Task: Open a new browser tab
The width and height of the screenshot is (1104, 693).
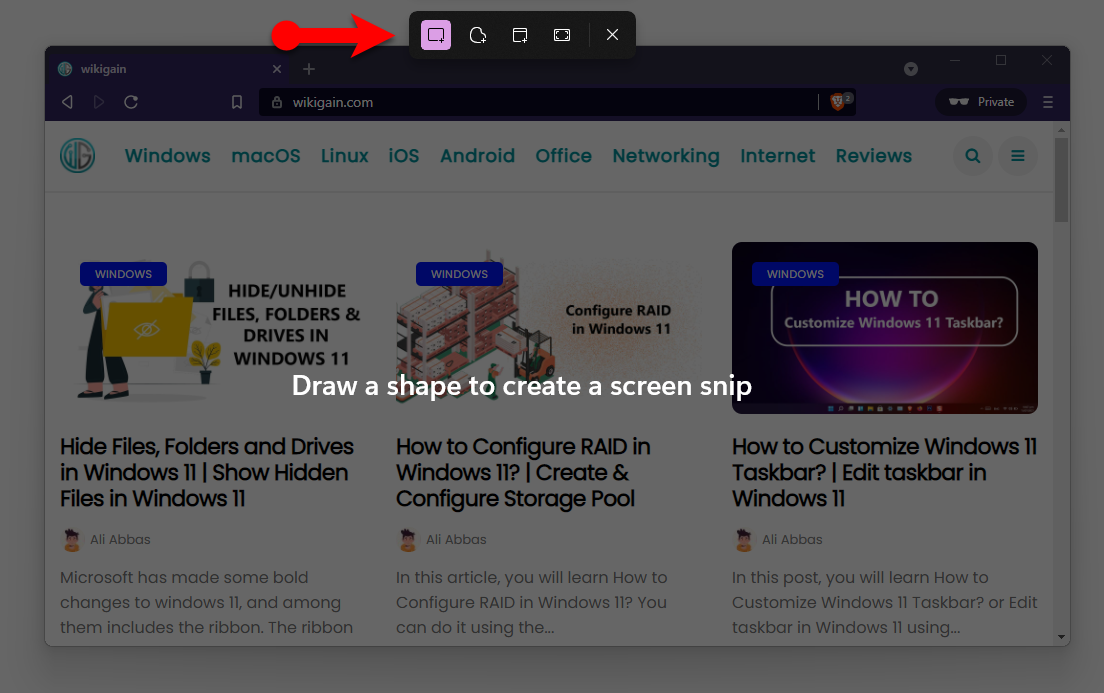Action: [309, 69]
